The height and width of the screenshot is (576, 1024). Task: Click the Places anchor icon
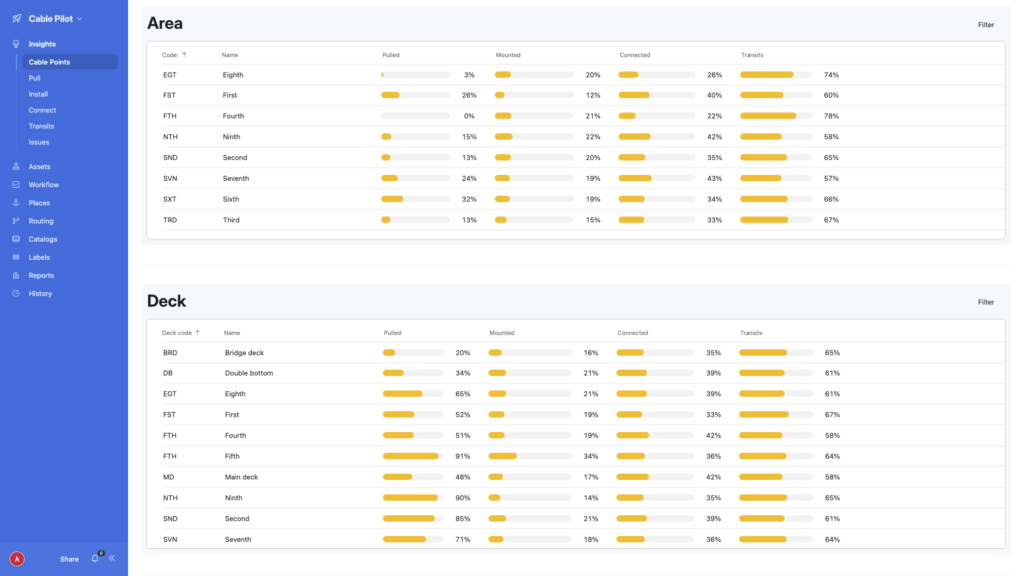pos(16,203)
